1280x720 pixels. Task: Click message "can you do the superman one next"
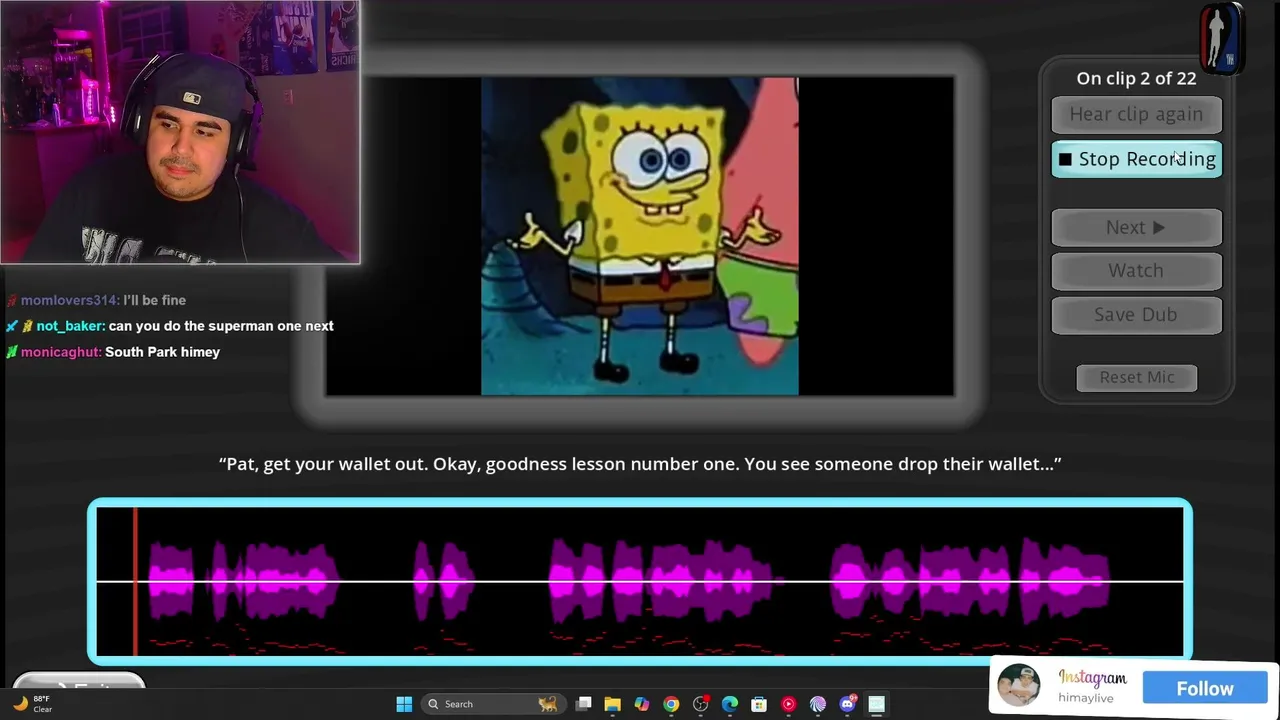point(221,326)
